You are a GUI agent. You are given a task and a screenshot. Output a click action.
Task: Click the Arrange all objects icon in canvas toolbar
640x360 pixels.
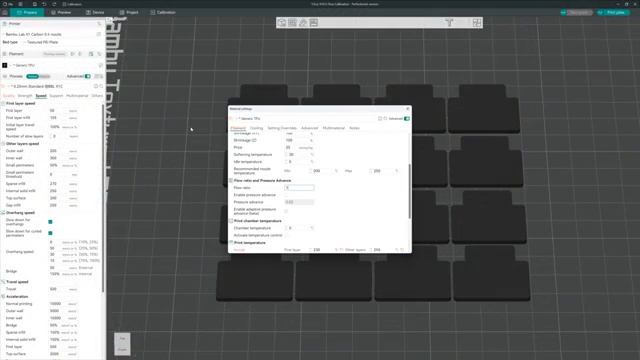tap(313, 23)
